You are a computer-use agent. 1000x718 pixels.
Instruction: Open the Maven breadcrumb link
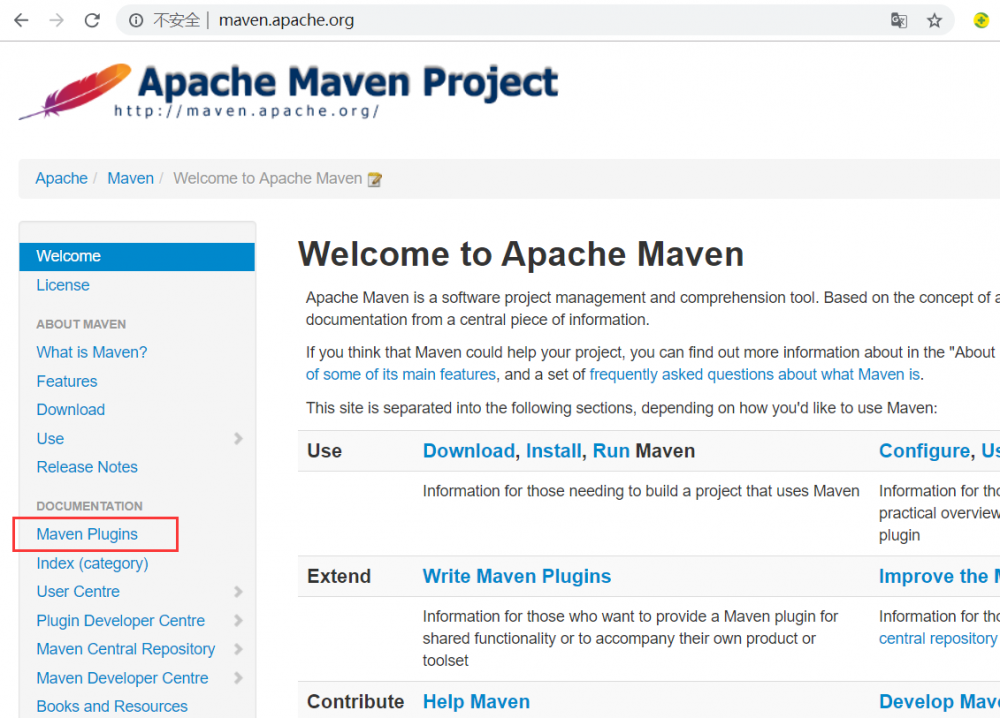click(x=130, y=179)
